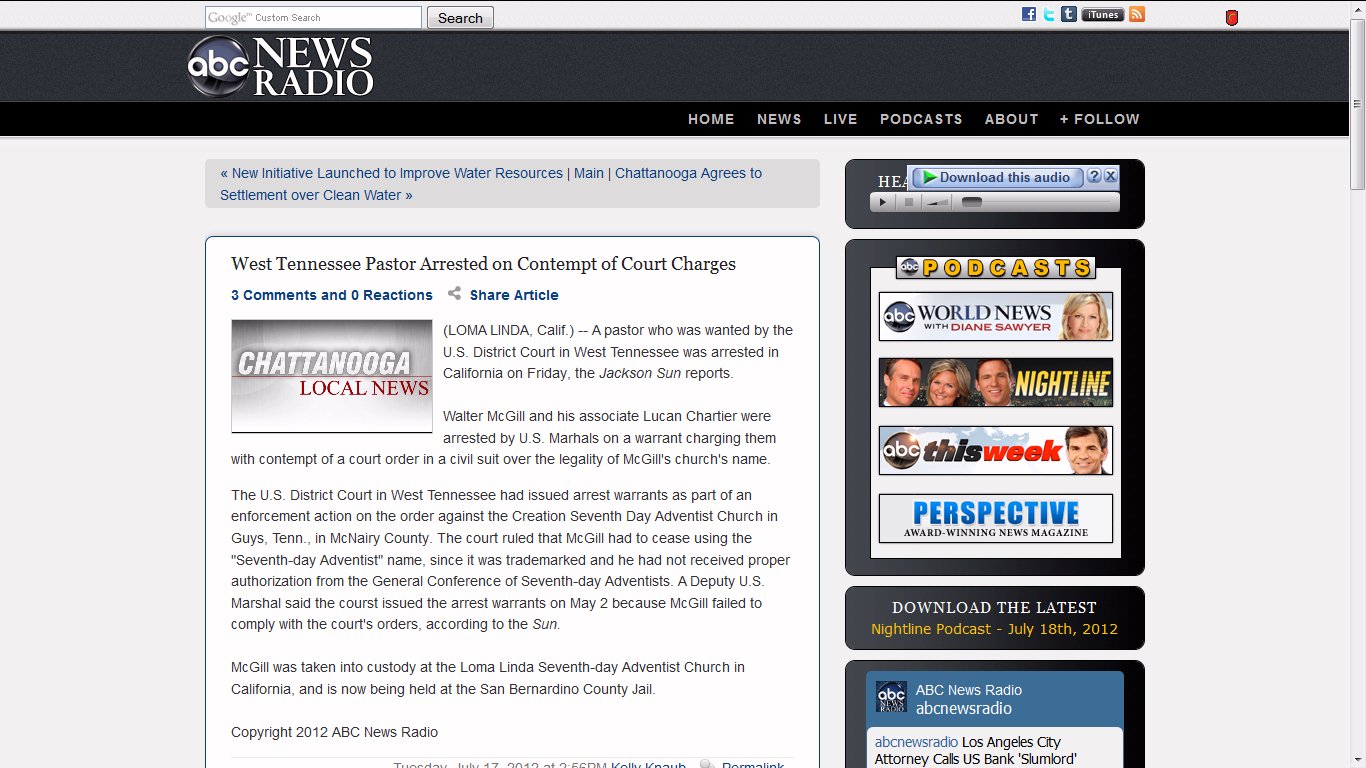Open the World News with Diane Sawyer podcast
Image resolution: width=1366 pixels, height=768 pixels.
pyautogui.click(x=995, y=317)
